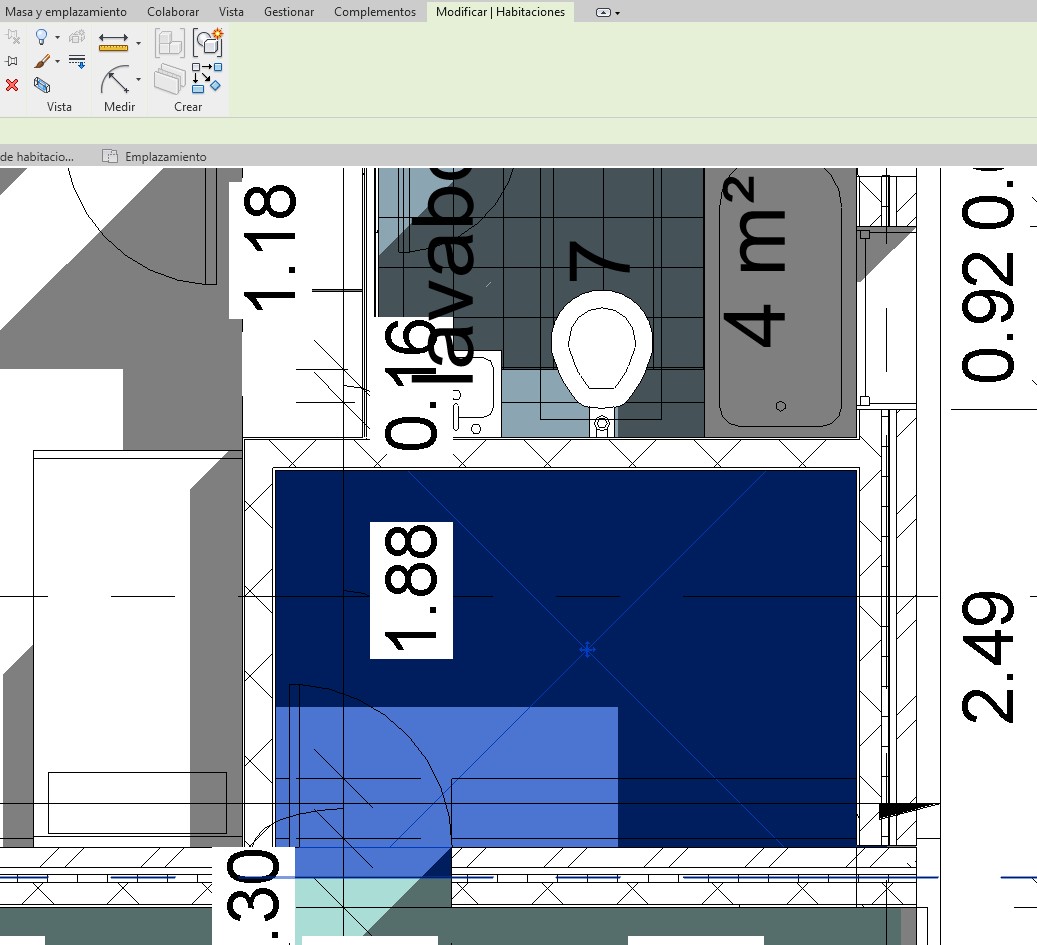Image resolution: width=1037 pixels, height=945 pixels.
Task: Click the selection box icon in Vista panel
Action: click(41, 85)
